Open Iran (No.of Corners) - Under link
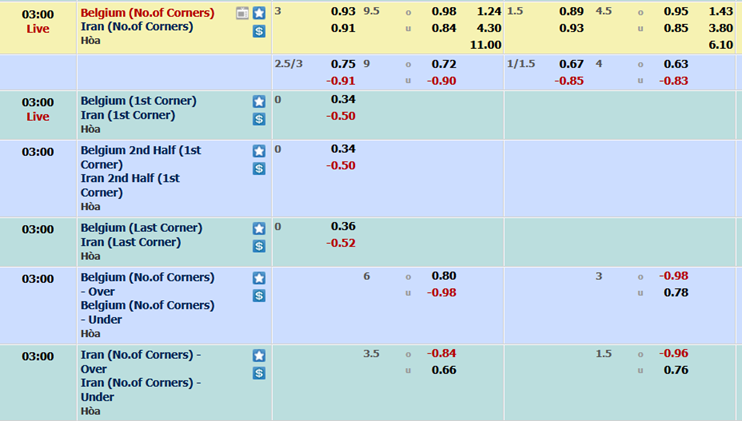Screen dimensions: 742x421 (x=141, y=389)
